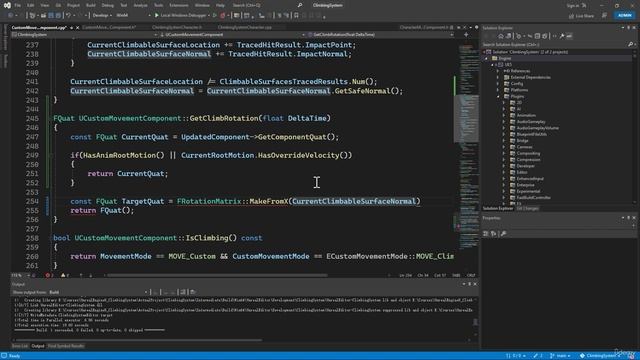Open the Tools menu
This screenshot has width=640, height=360.
click(158, 5)
